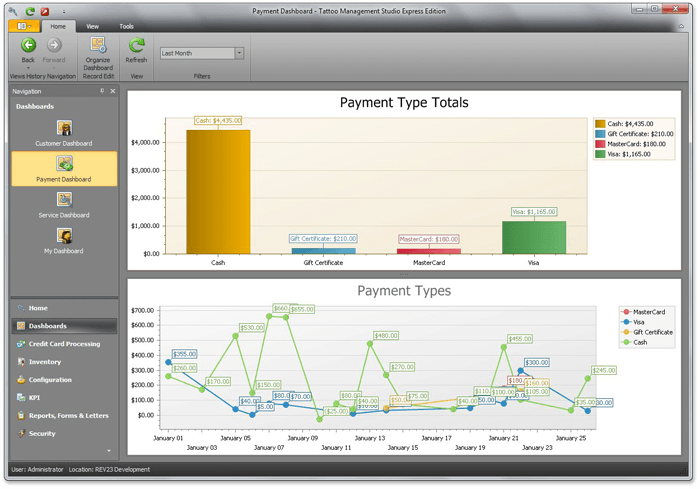
Task: Switch to the View ribbon tab
Action: pyautogui.click(x=92, y=26)
